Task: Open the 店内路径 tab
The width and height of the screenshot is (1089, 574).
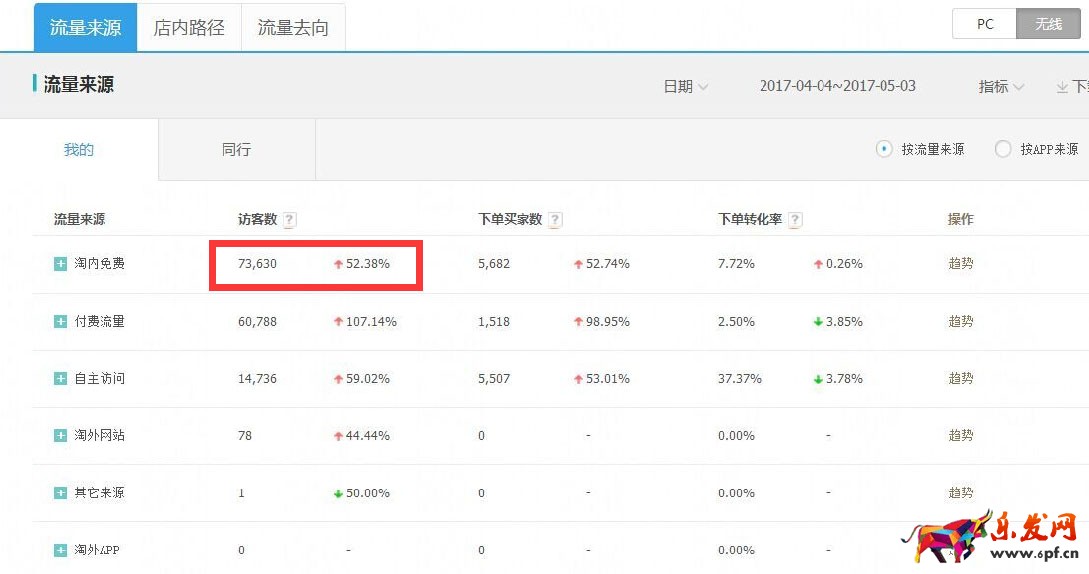Action: tap(189, 27)
